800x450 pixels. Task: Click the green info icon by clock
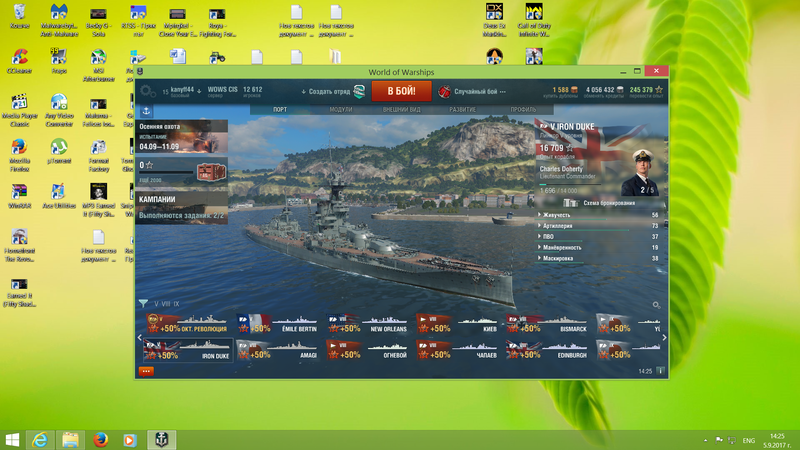(x=660, y=371)
